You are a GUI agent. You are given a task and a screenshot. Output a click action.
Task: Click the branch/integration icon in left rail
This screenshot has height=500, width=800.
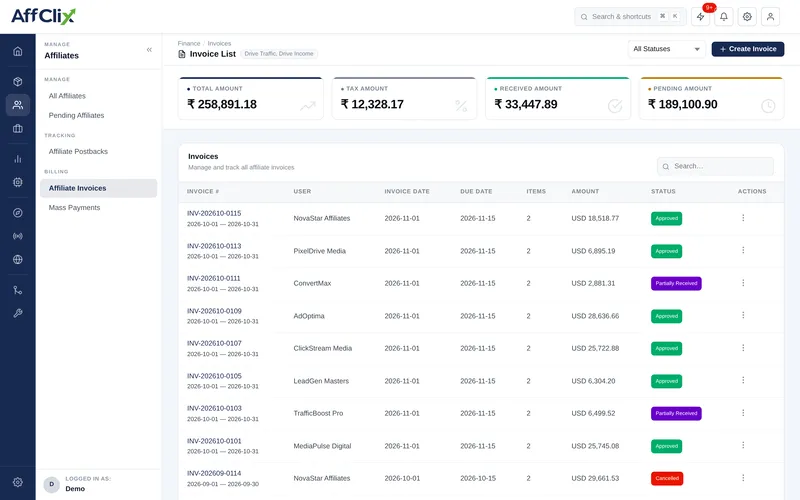pos(18,290)
